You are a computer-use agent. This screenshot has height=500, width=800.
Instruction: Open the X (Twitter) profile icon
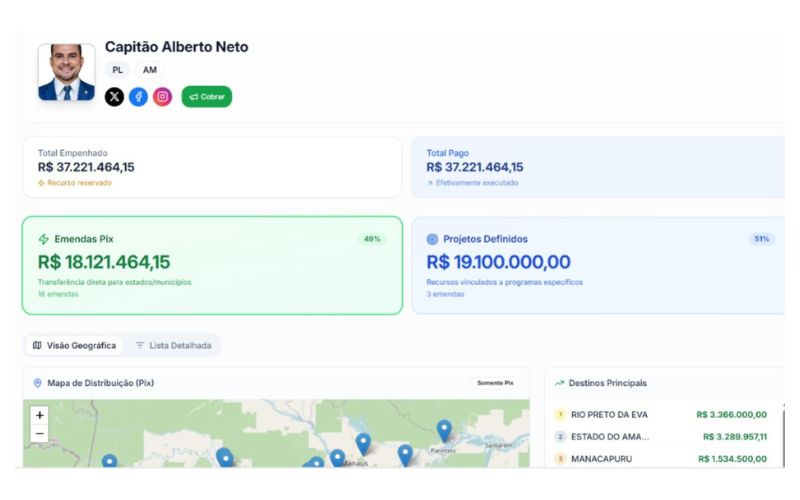pos(114,96)
